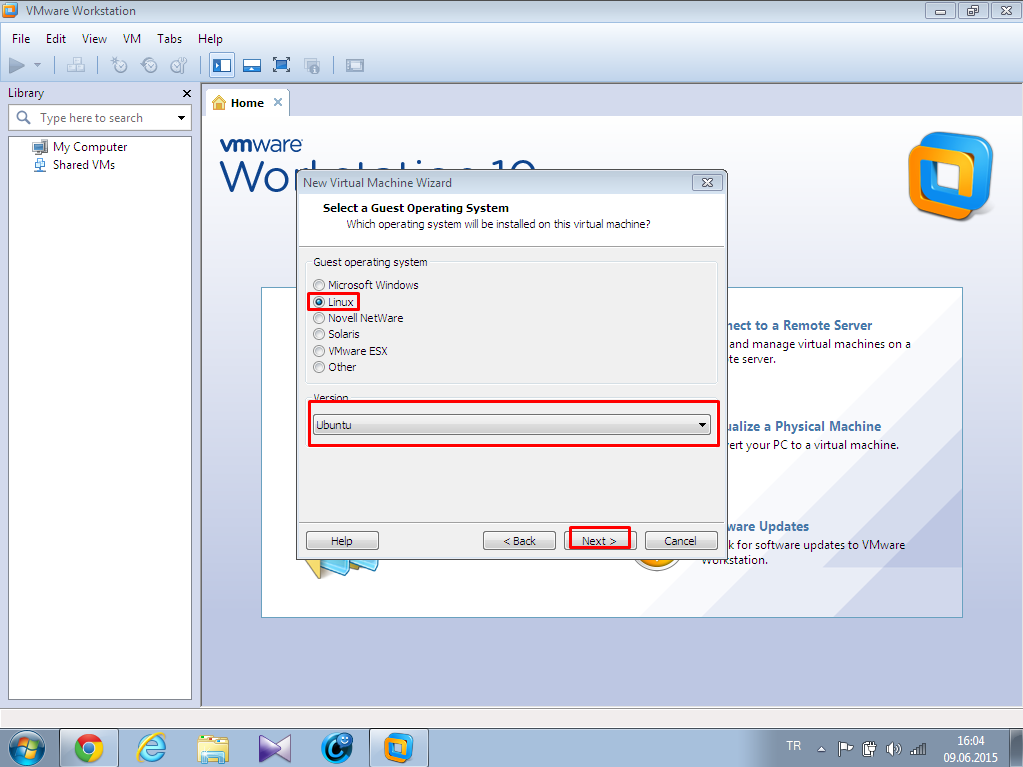Click the TR language indicator in tray
Screen dimensions: 1023x767
793,746
